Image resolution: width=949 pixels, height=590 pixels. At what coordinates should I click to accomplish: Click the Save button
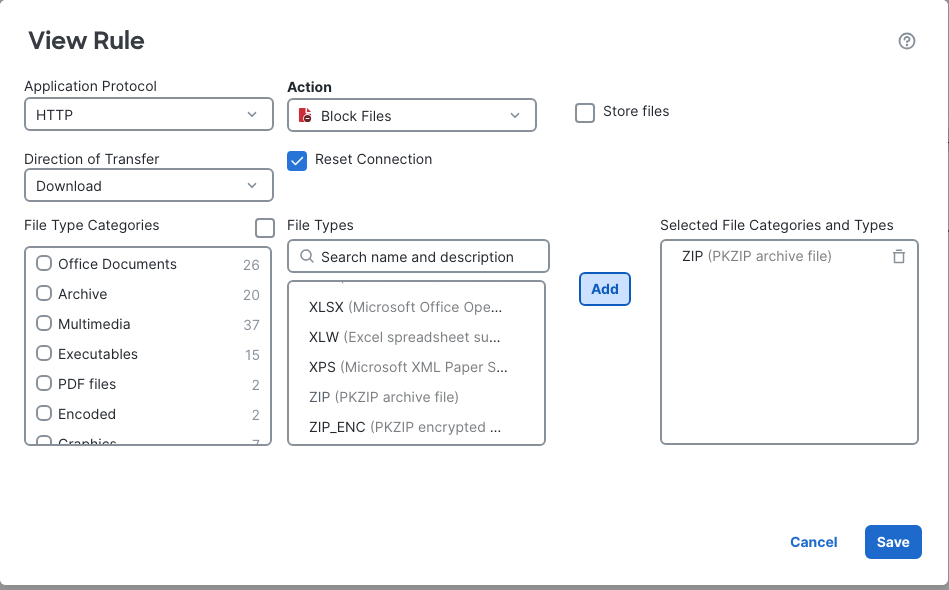click(x=893, y=542)
